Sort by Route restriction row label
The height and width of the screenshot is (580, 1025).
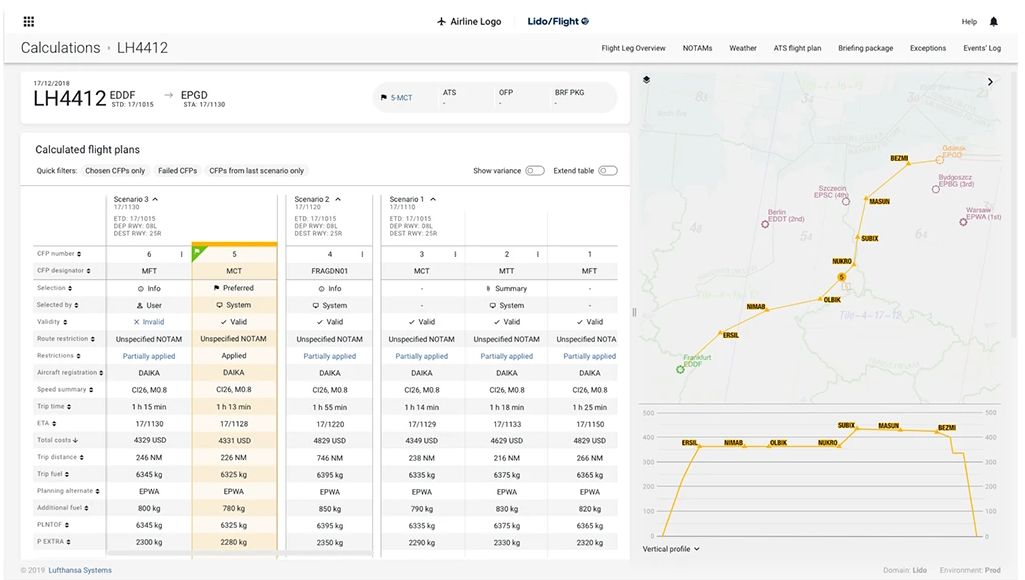(65, 339)
